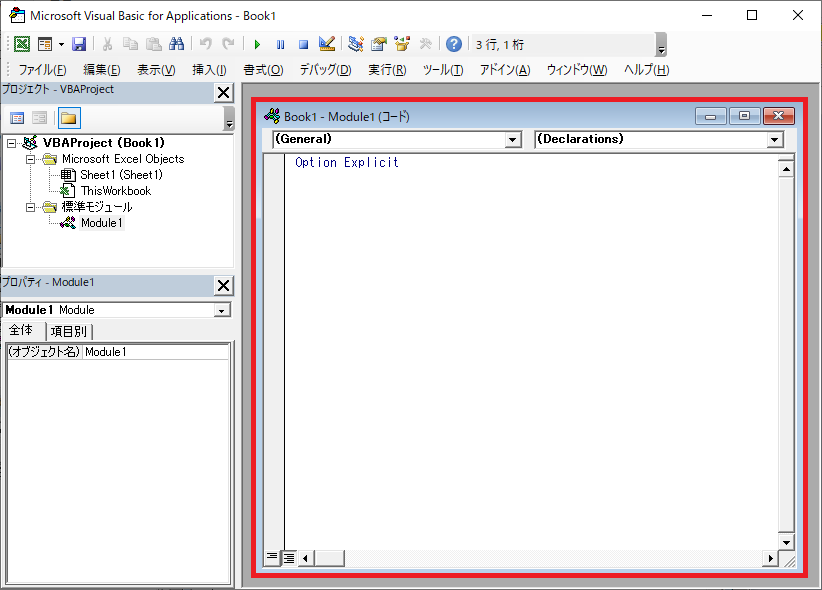Screen dimensions: 822x590
Task: Open the 編集(E) menu
Action: (102, 70)
